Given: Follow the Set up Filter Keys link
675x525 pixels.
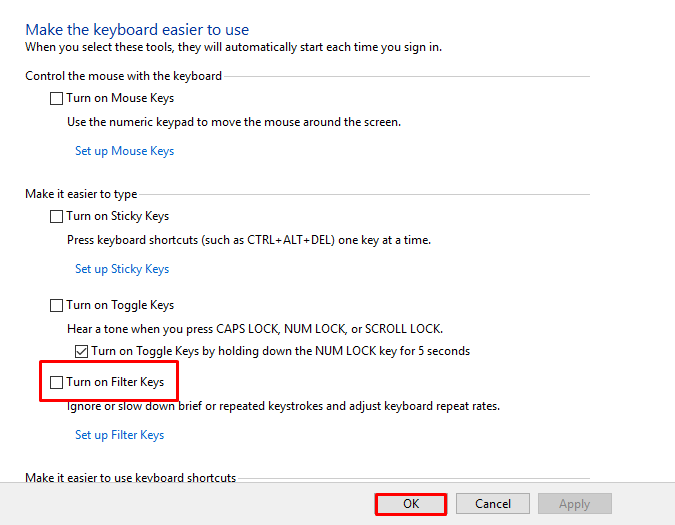Looking at the screenshot, I should [x=119, y=435].
